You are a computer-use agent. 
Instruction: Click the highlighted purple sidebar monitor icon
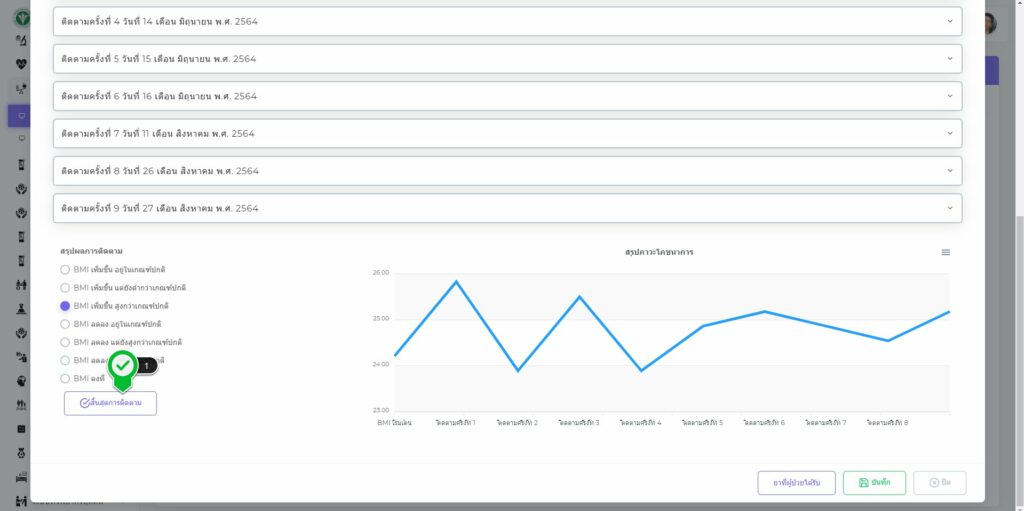(21, 116)
